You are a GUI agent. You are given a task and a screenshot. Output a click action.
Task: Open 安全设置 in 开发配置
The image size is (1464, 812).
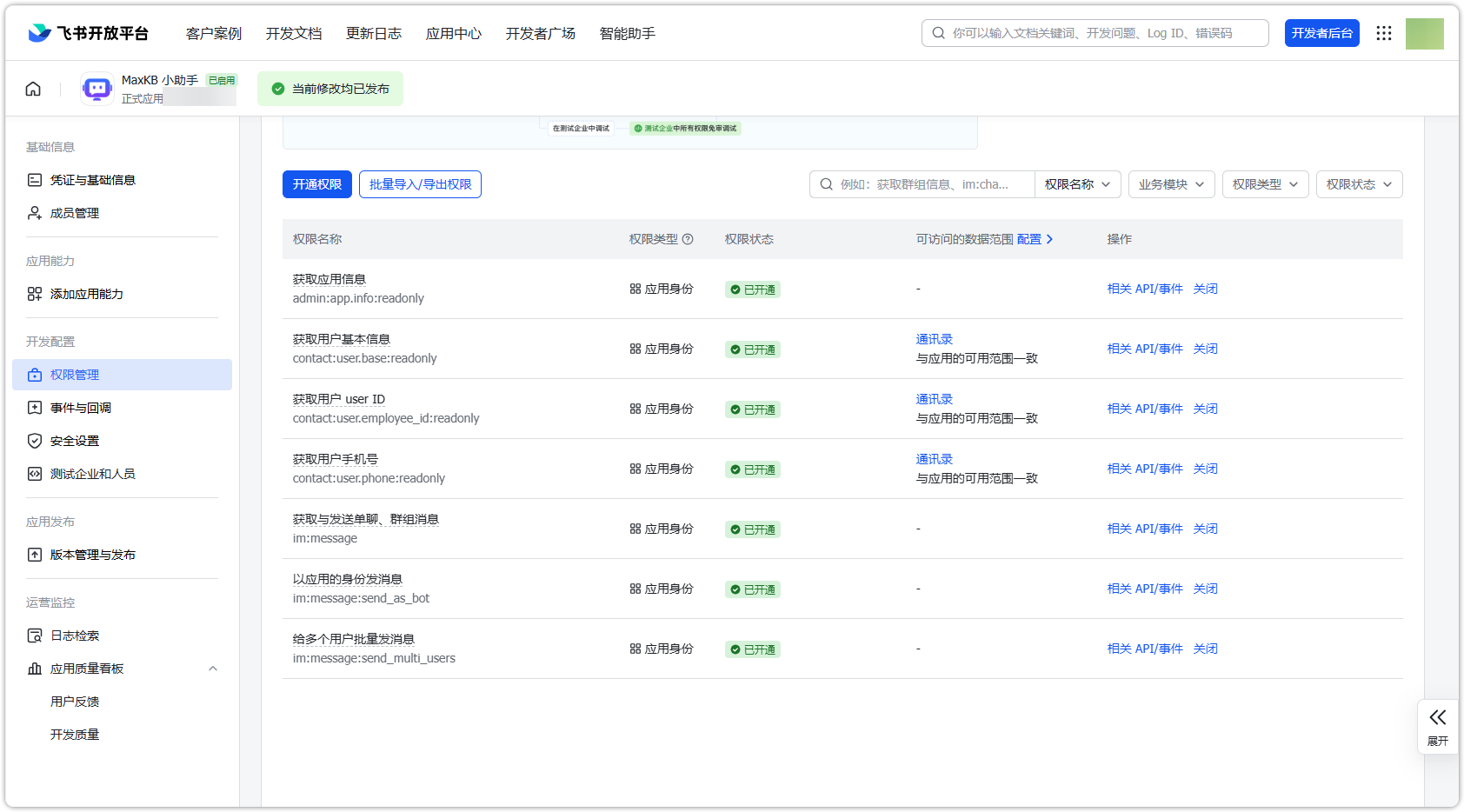click(73, 441)
